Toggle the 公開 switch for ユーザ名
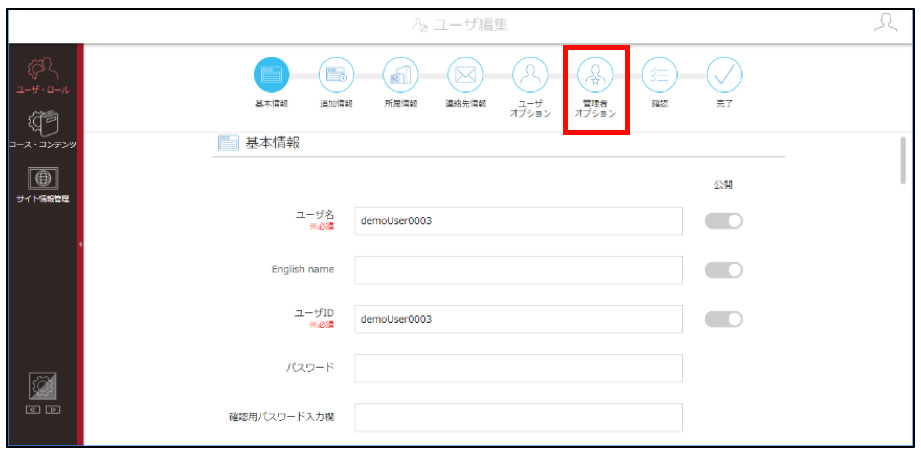The height and width of the screenshot is (453, 921). [724, 221]
